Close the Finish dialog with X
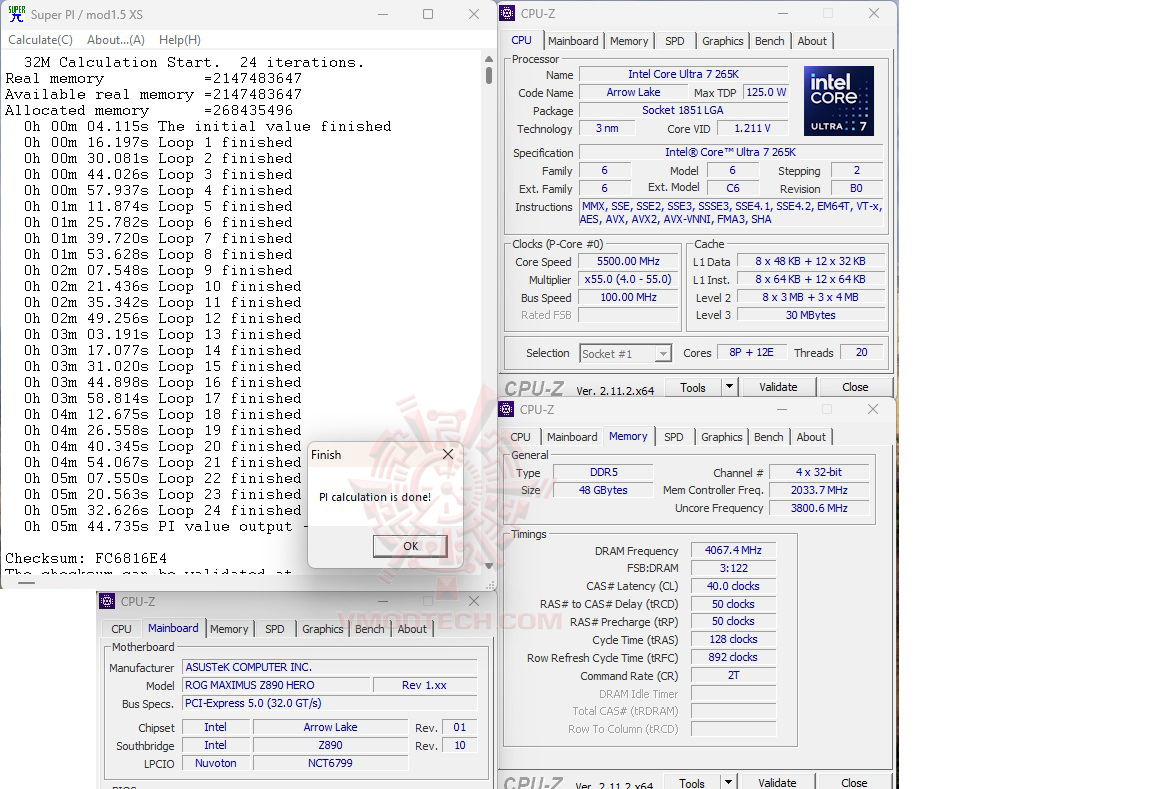The height and width of the screenshot is (789, 1152). tap(447, 454)
